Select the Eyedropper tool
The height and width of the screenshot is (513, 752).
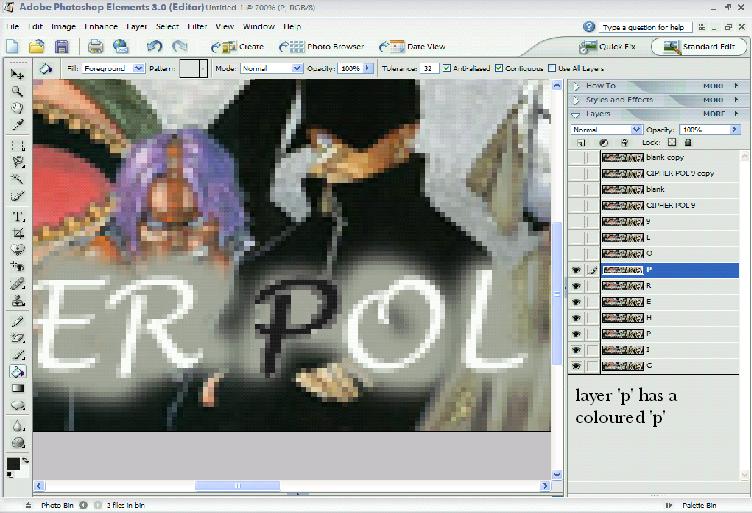pos(18,125)
